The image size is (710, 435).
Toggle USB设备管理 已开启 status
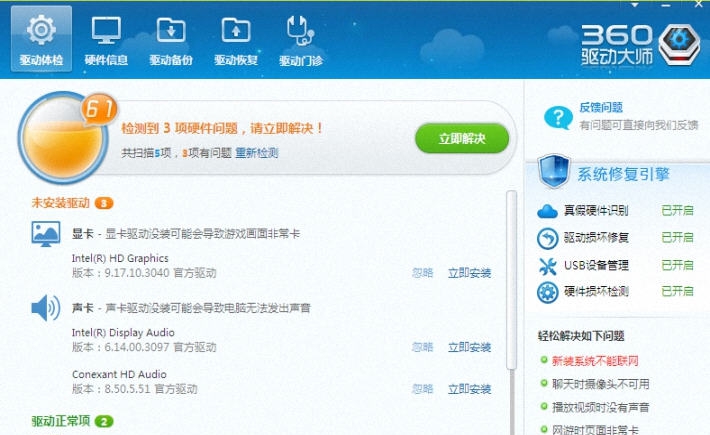[x=677, y=265]
